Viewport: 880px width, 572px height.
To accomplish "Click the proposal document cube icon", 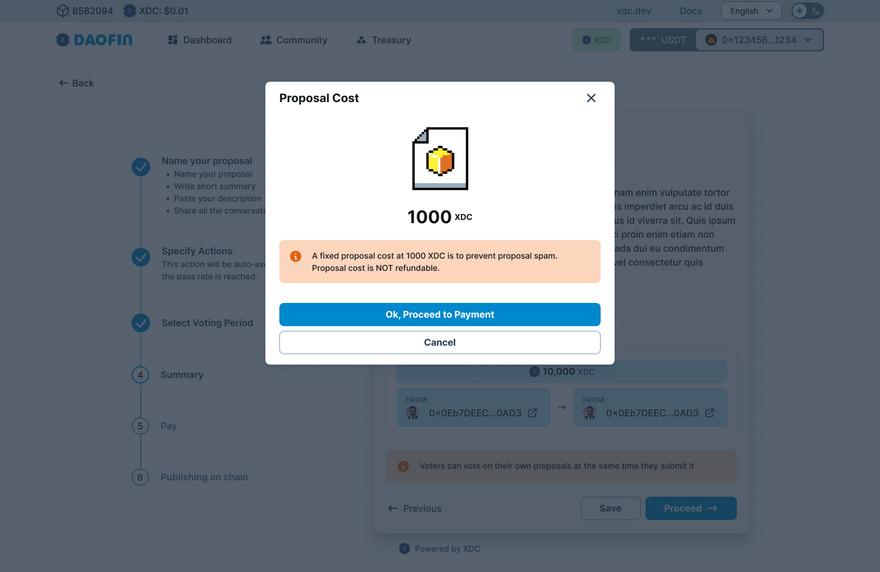I will [440, 158].
